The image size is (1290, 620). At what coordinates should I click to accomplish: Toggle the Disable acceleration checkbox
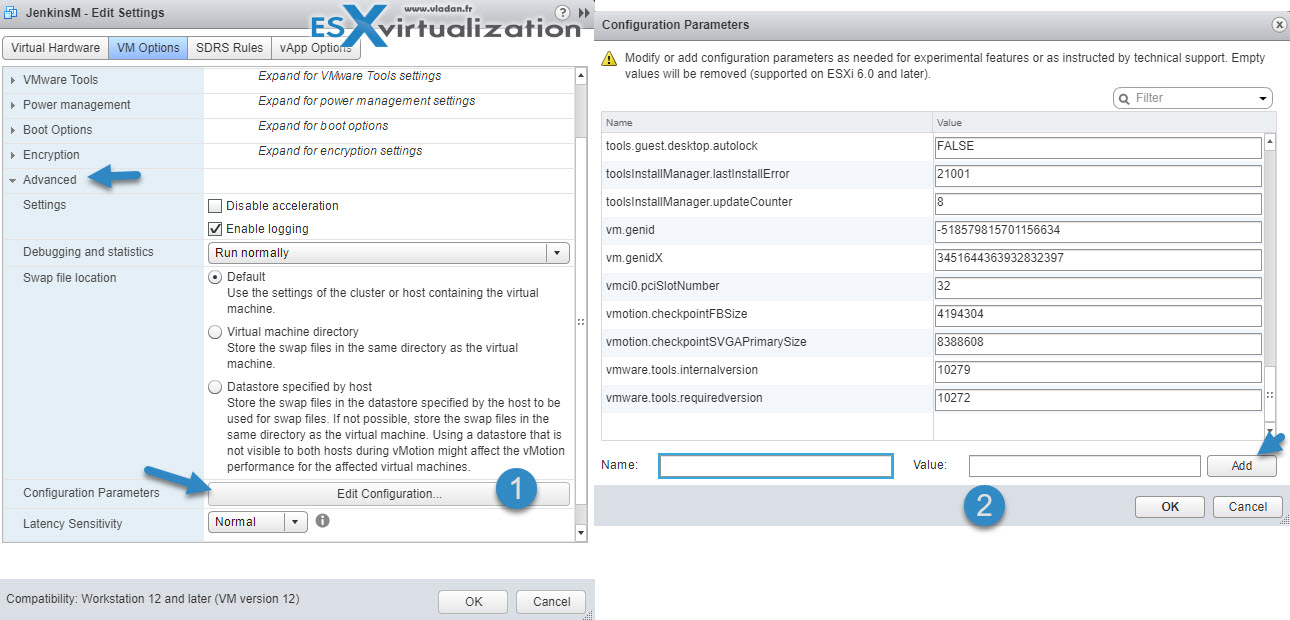point(214,206)
